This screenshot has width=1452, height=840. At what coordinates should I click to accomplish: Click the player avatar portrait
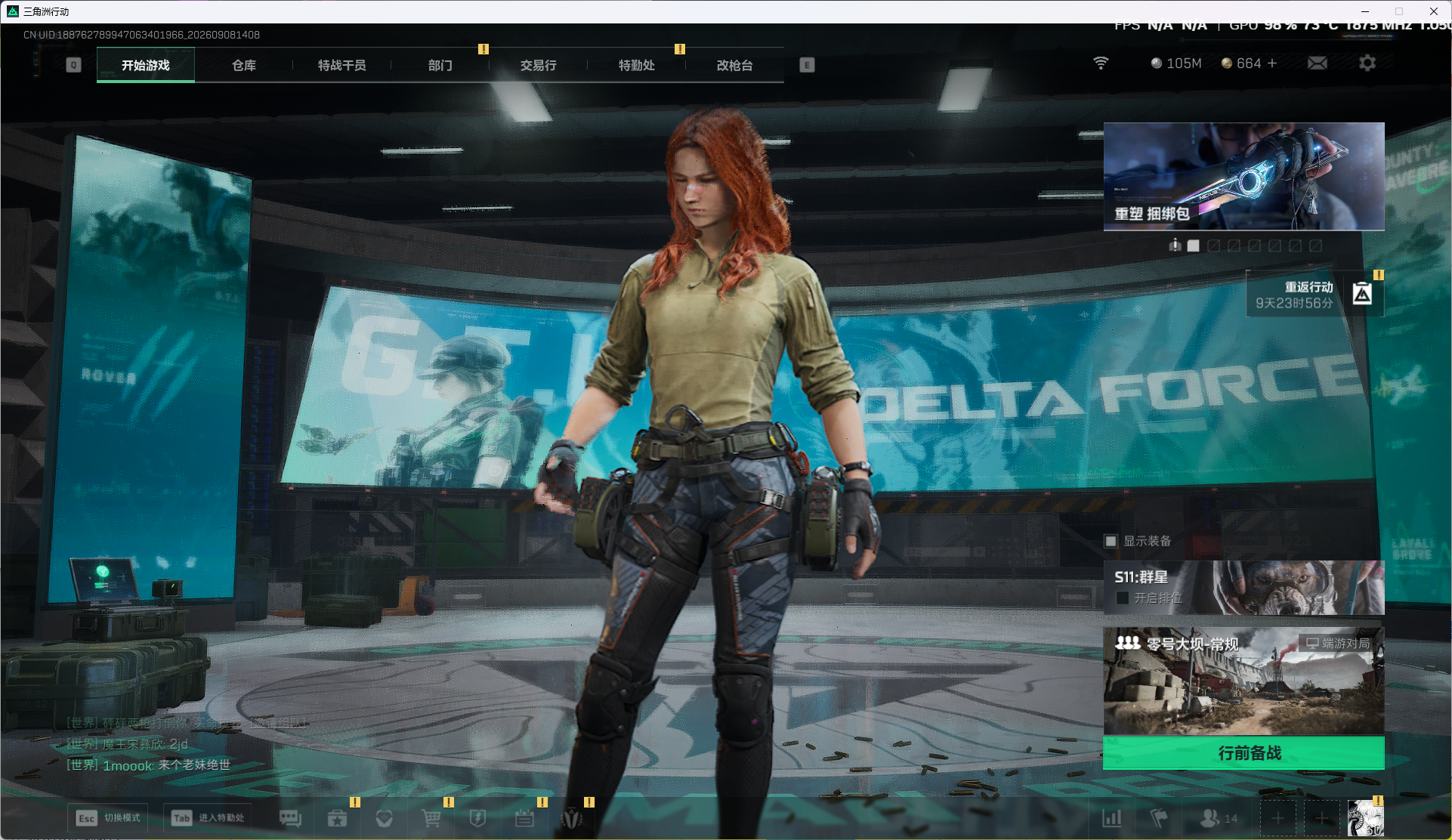(x=1366, y=818)
